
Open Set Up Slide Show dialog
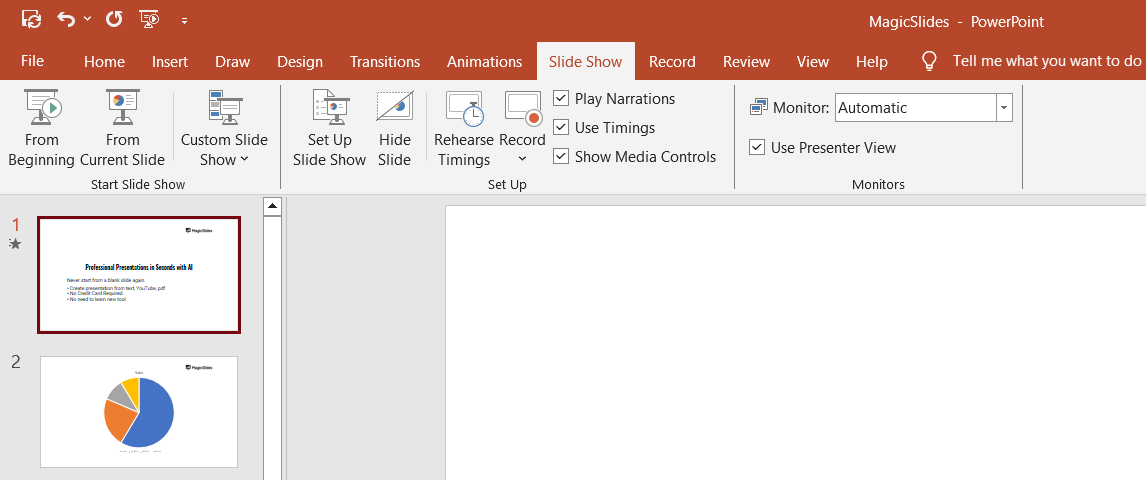329,128
